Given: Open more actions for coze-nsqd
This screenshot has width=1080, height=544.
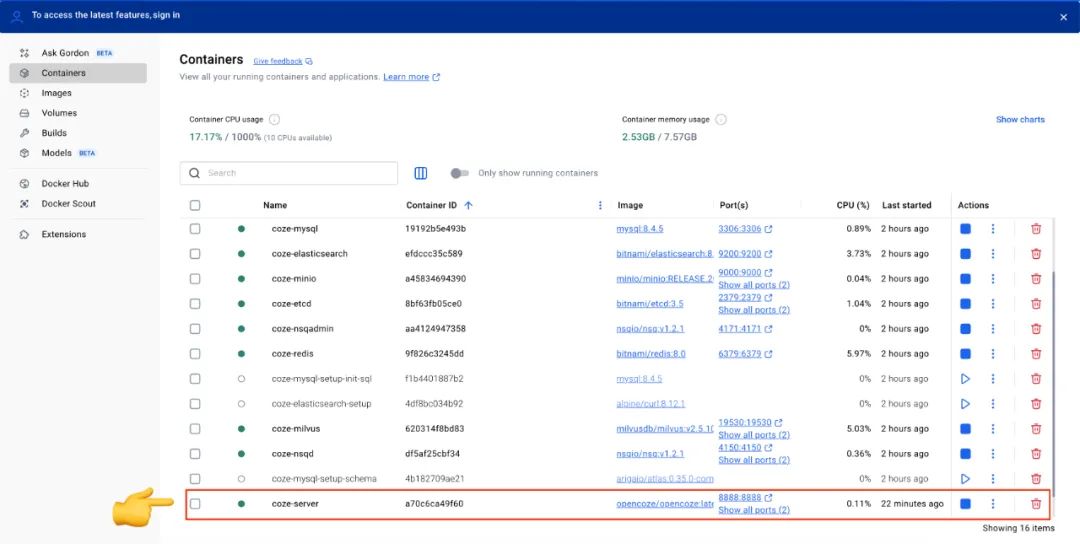Looking at the screenshot, I should coord(993,454).
